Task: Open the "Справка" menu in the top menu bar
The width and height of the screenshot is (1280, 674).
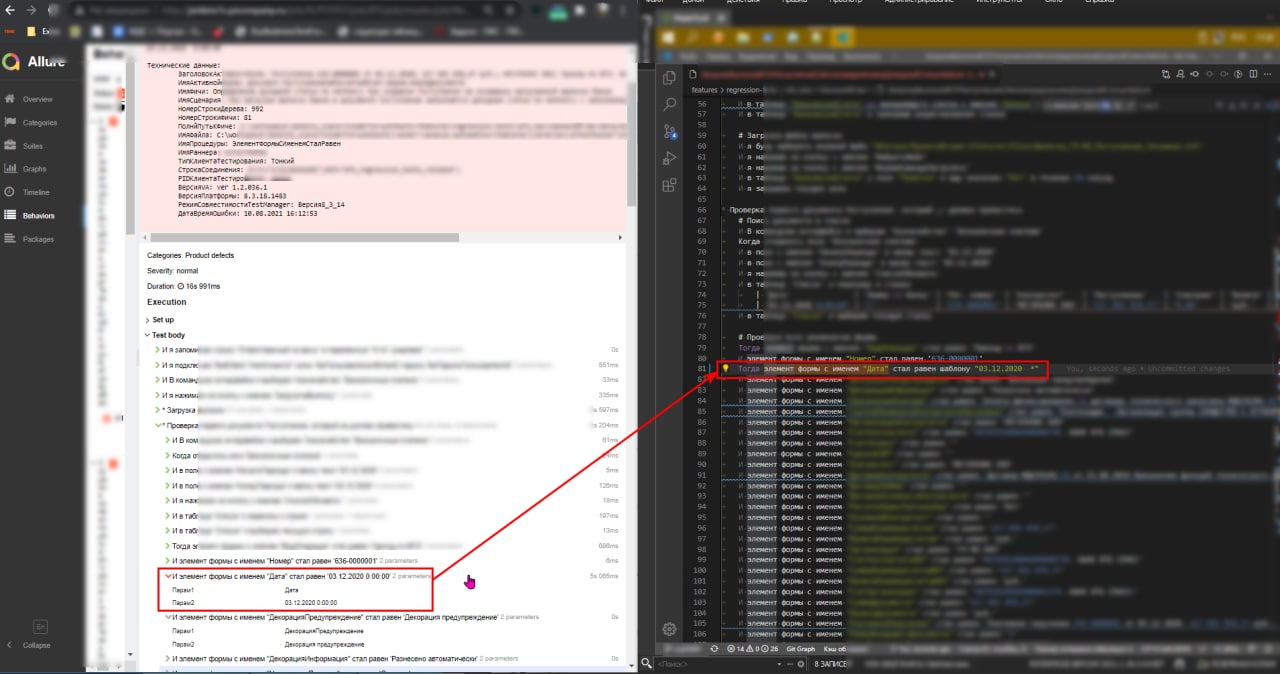Action: (1100, 2)
